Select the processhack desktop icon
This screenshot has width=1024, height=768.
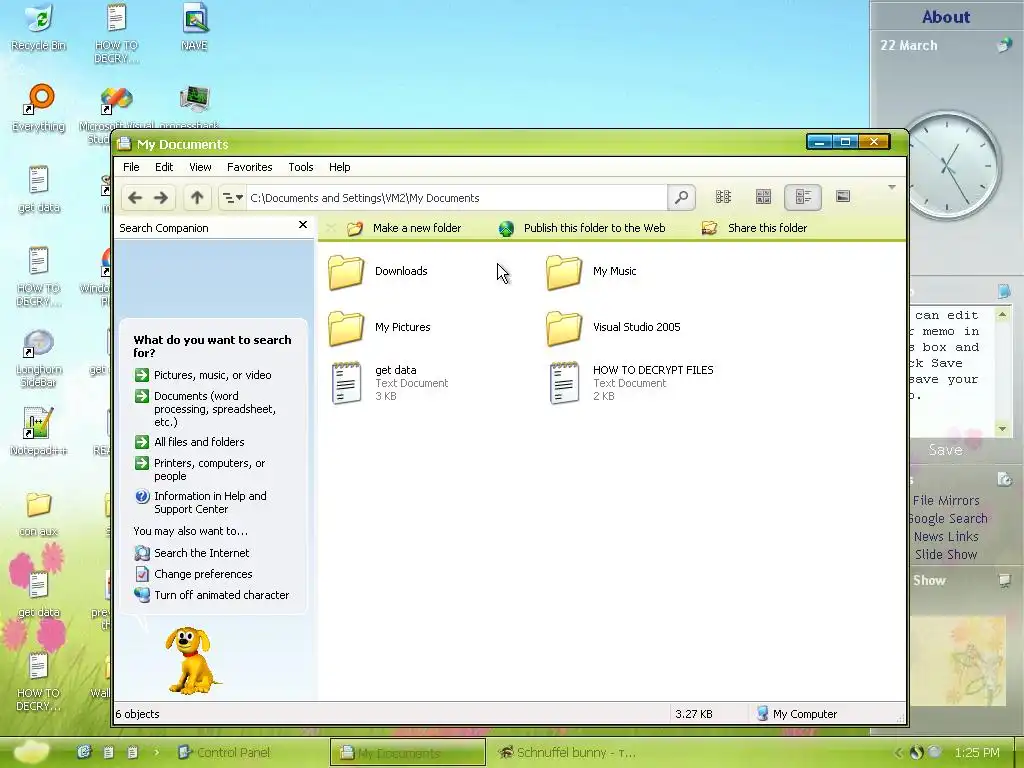click(x=193, y=108)
